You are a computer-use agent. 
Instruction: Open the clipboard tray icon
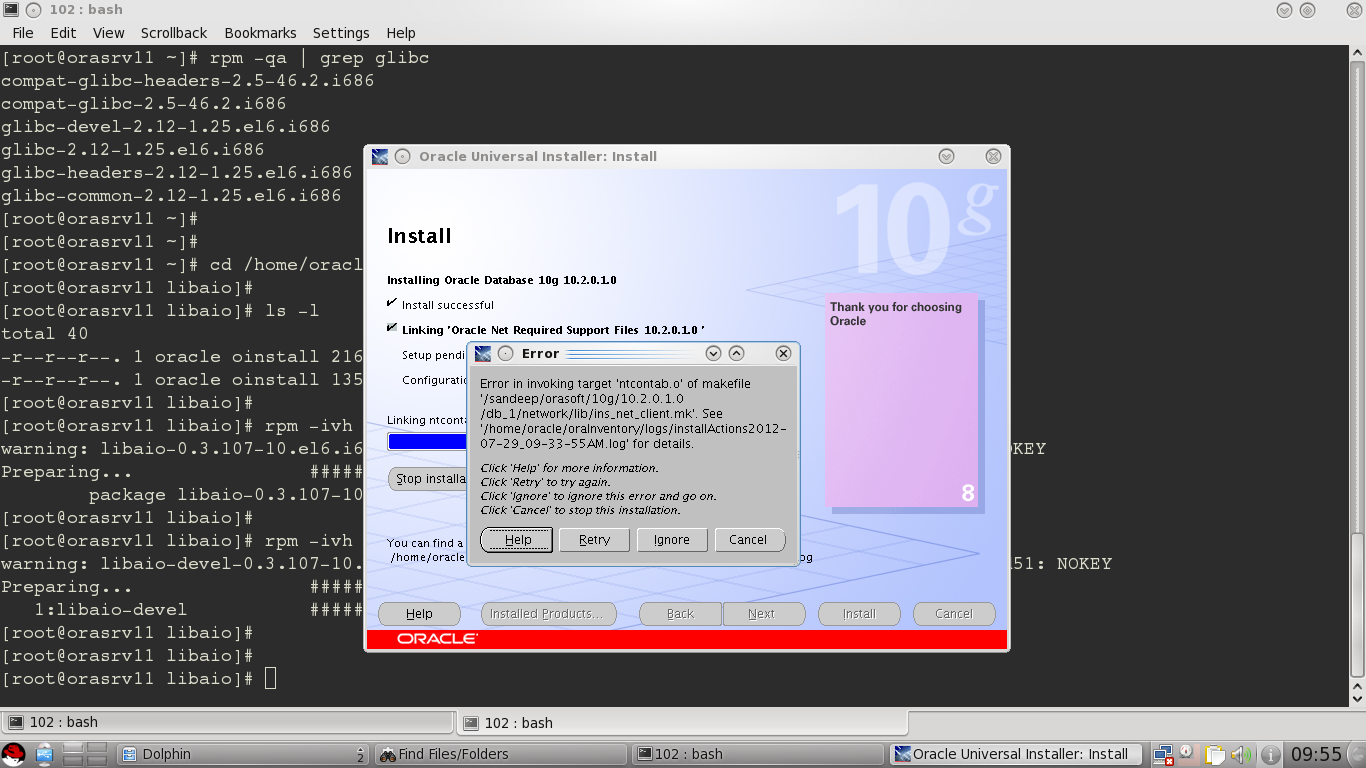1215,755
